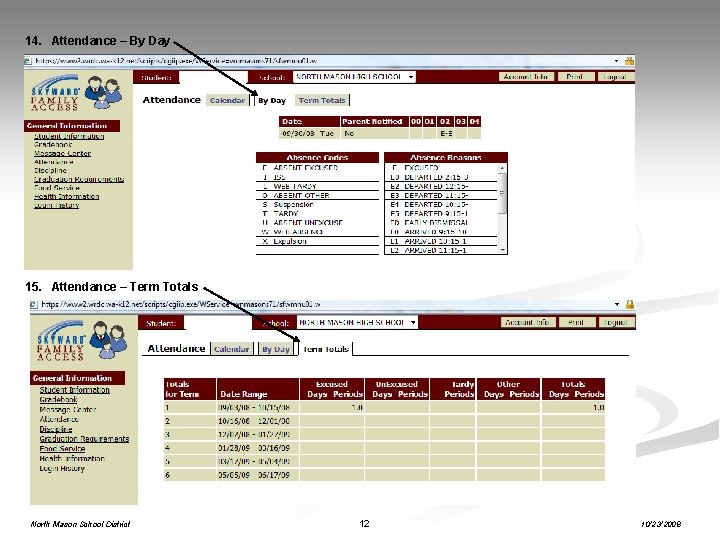Click URL address field in Term Totals screenshot
The height and width of the screenshot is (540, 720).
(325, 304)
